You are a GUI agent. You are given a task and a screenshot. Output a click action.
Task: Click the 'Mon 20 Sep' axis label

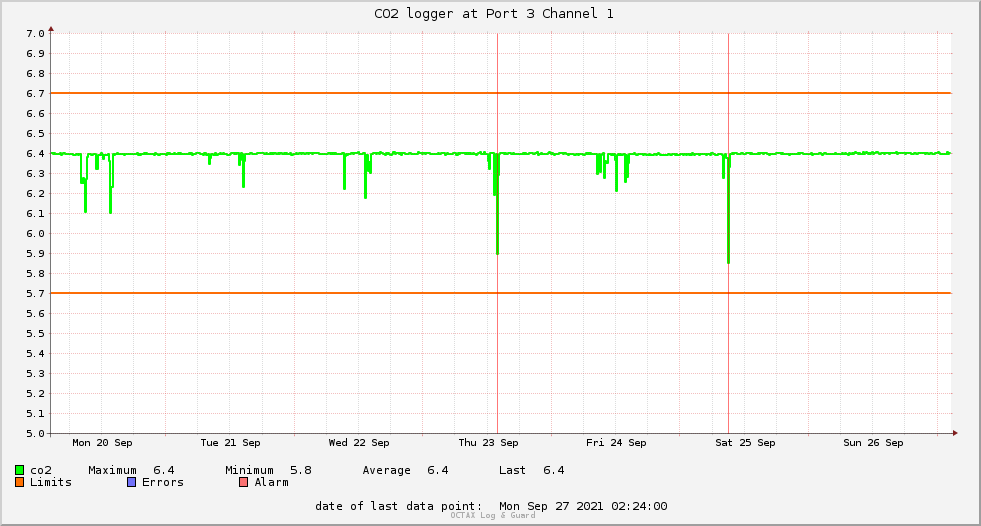(x=102, y=443)
